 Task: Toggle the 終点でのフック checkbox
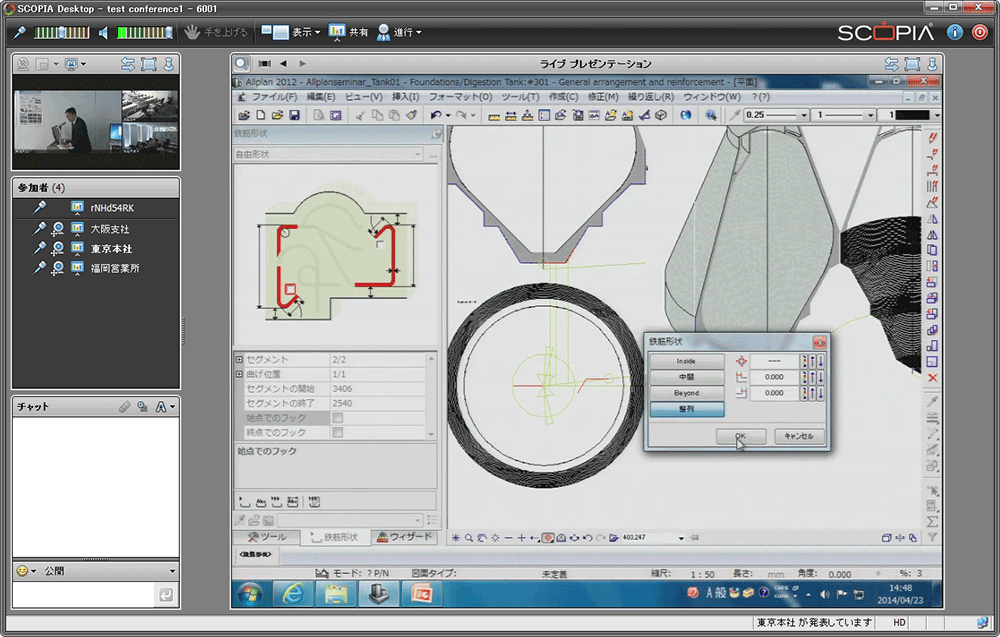(x=337, y=433)
